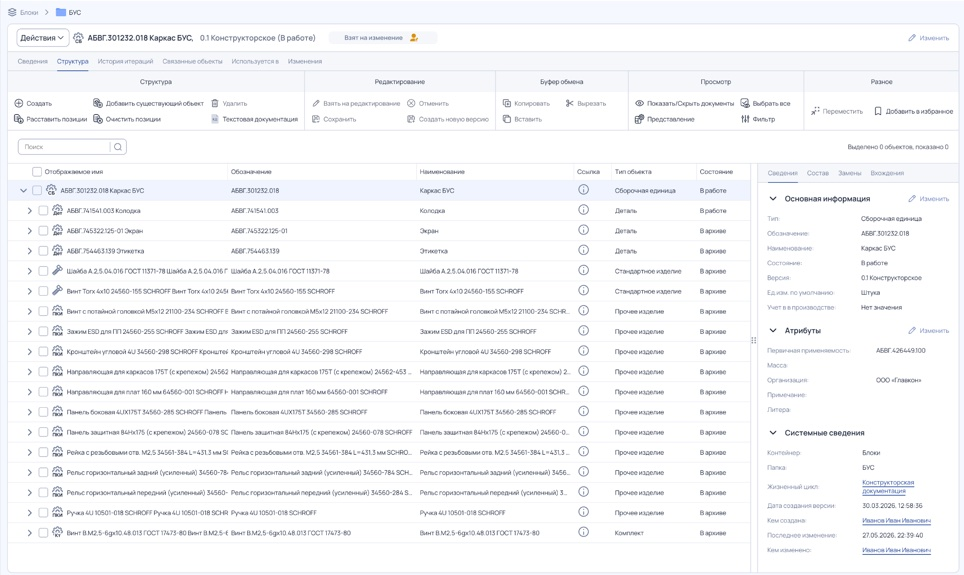Image resolution: width=964 pixels, height=575 pixels.
Task: Click Изменить next to Основная информация
Action: coord(928,199)
